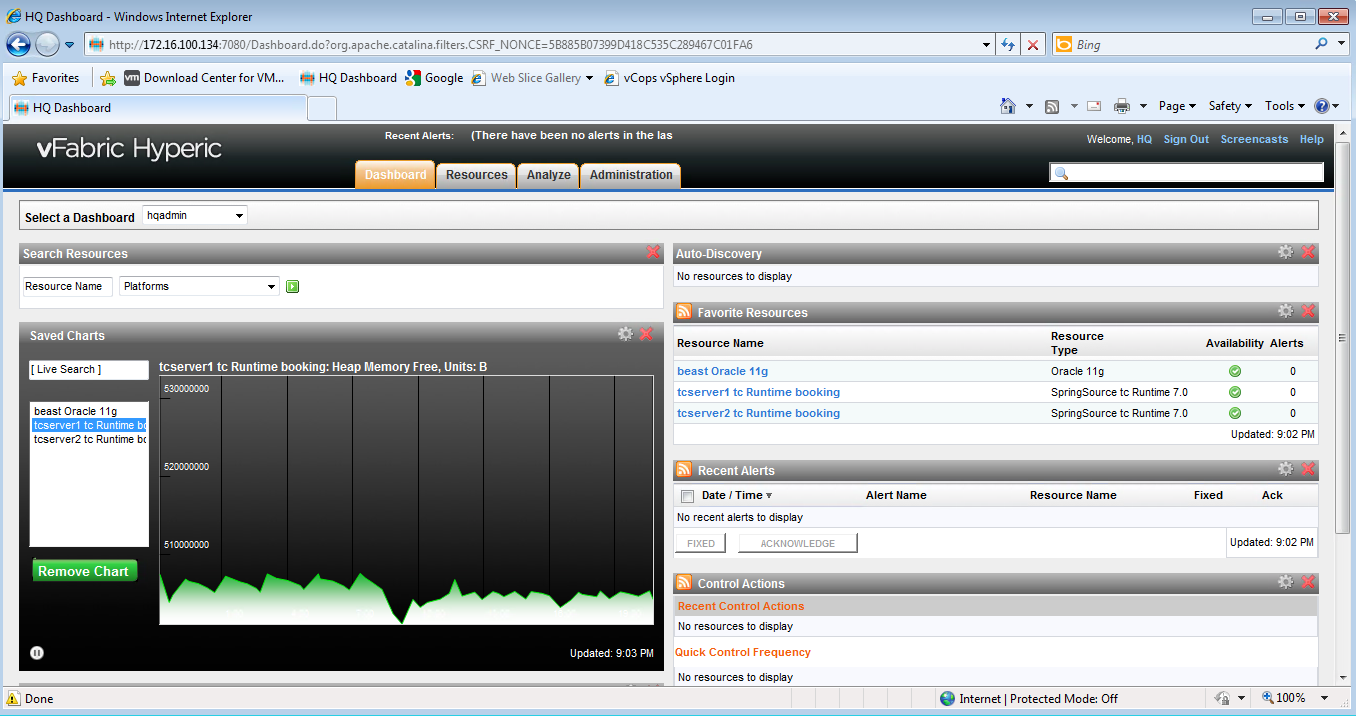Expand the Tools menu dropdown
This screenshot has height=716, width=1356.
point(1285,106)
